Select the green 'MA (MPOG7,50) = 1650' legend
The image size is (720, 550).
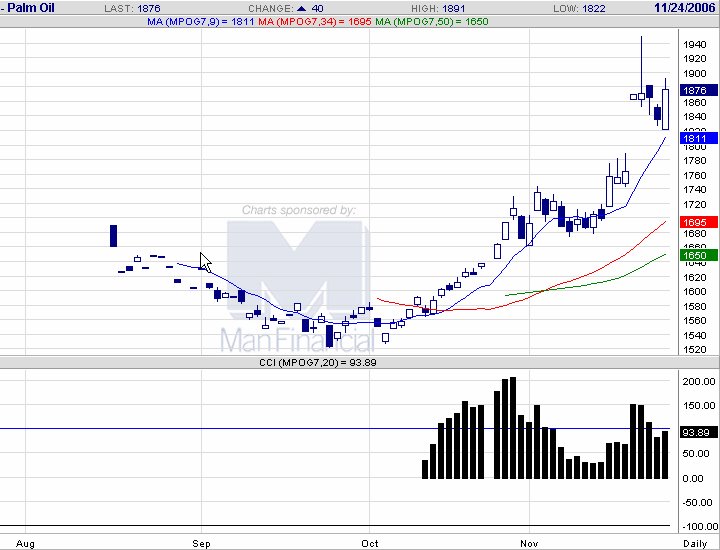[432, 22]
